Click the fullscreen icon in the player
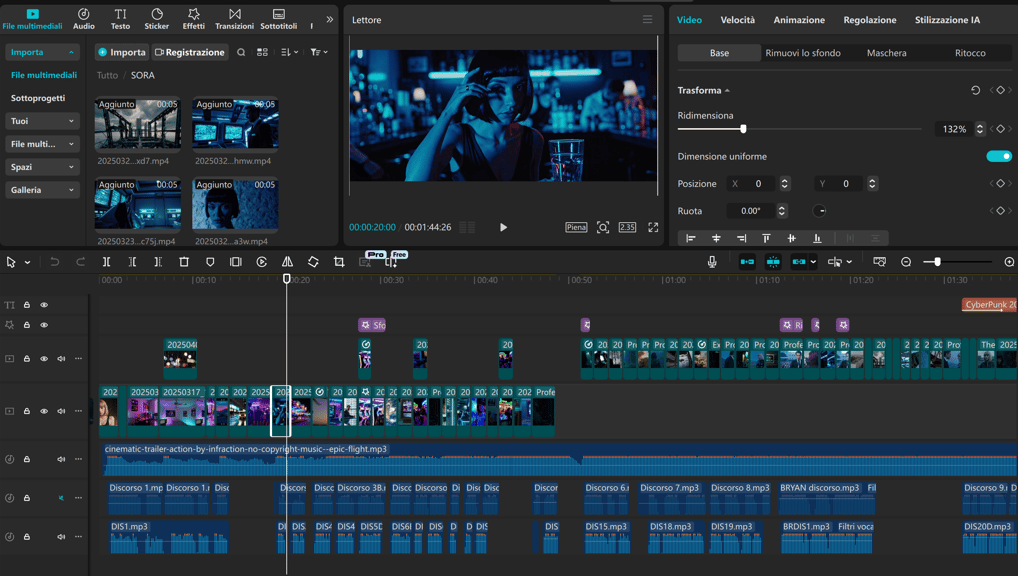1018x576 pixels. pos(653,227)
